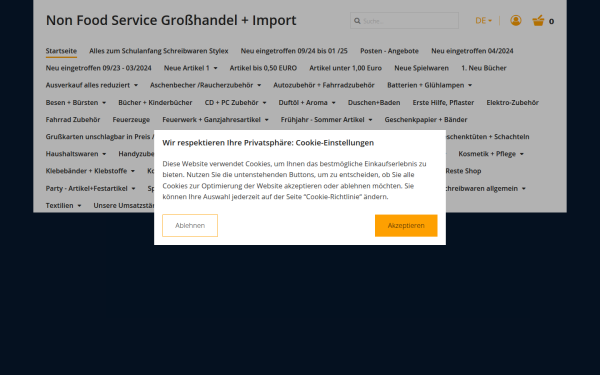Viewport: 600px width, 375px height.
Task: Open Reste Shop category
Action: tap(463, 171)
